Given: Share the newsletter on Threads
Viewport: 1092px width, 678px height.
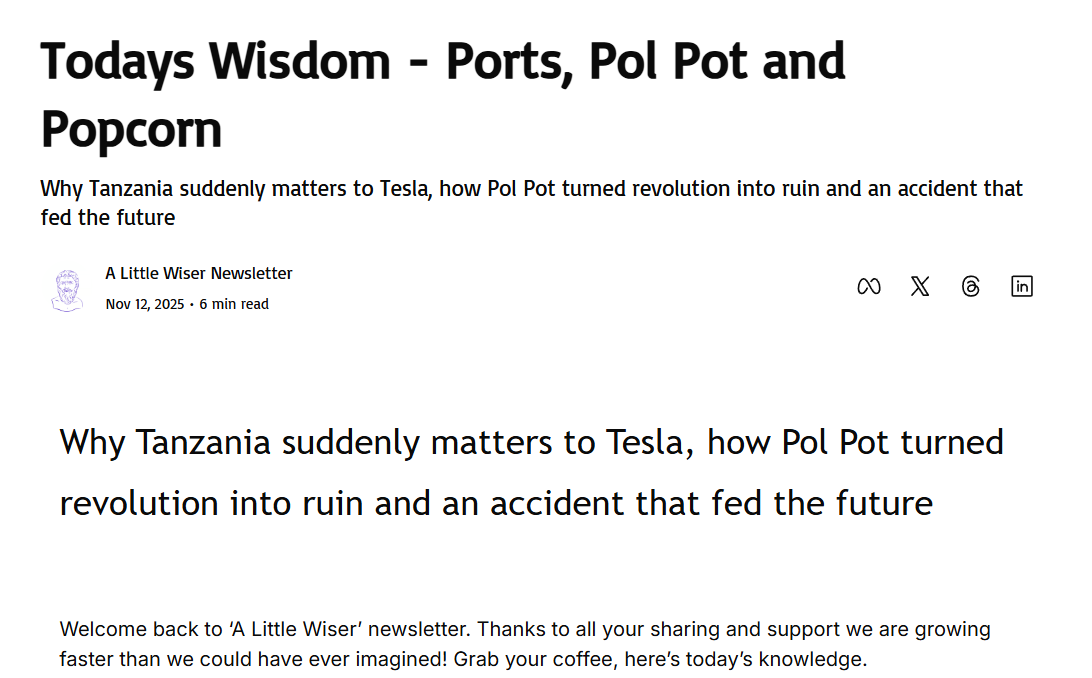Looking at the screenshot, I should pos(970,286).
